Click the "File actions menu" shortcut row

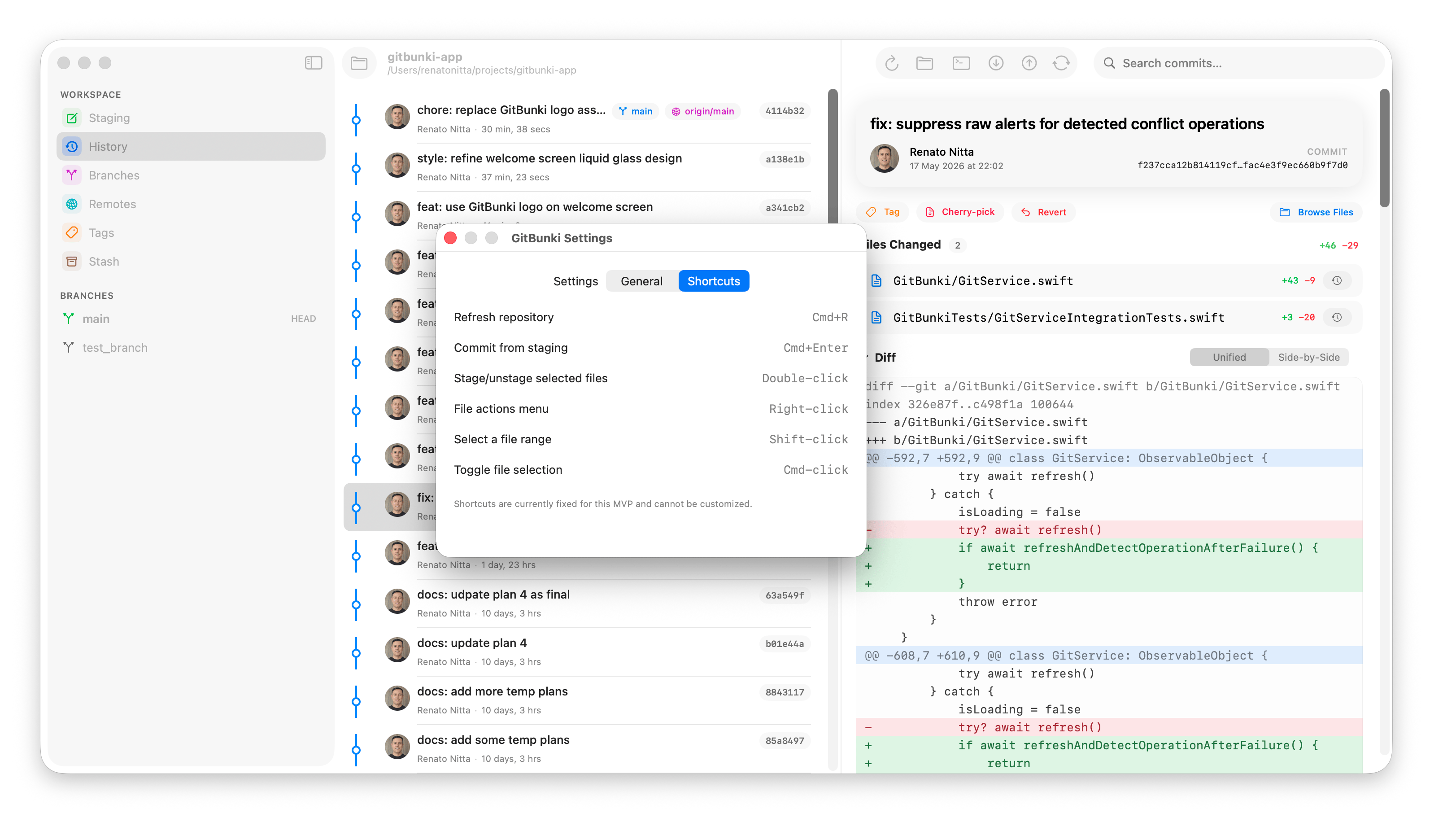650,409
